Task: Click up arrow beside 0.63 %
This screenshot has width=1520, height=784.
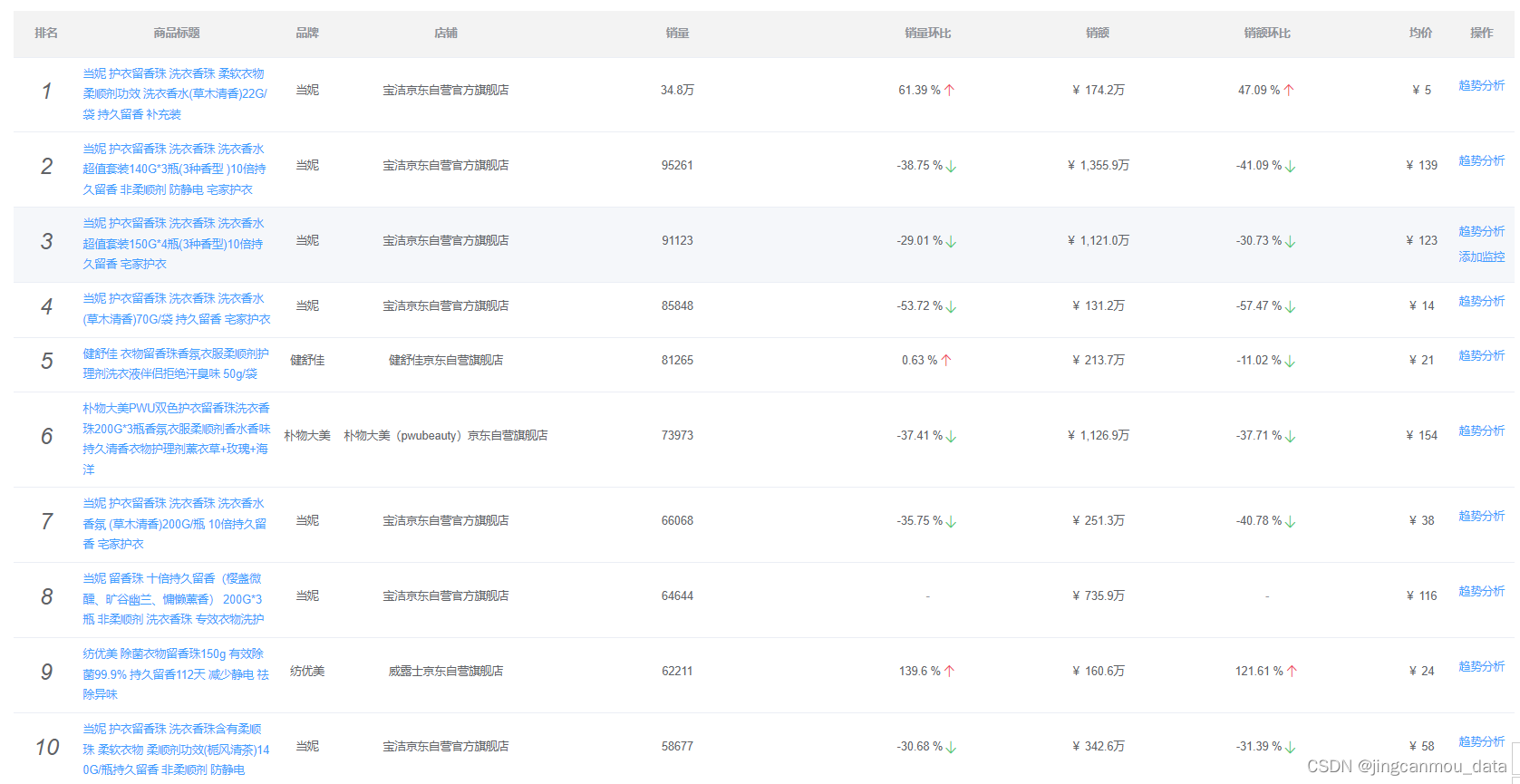Action: point(946,360)
